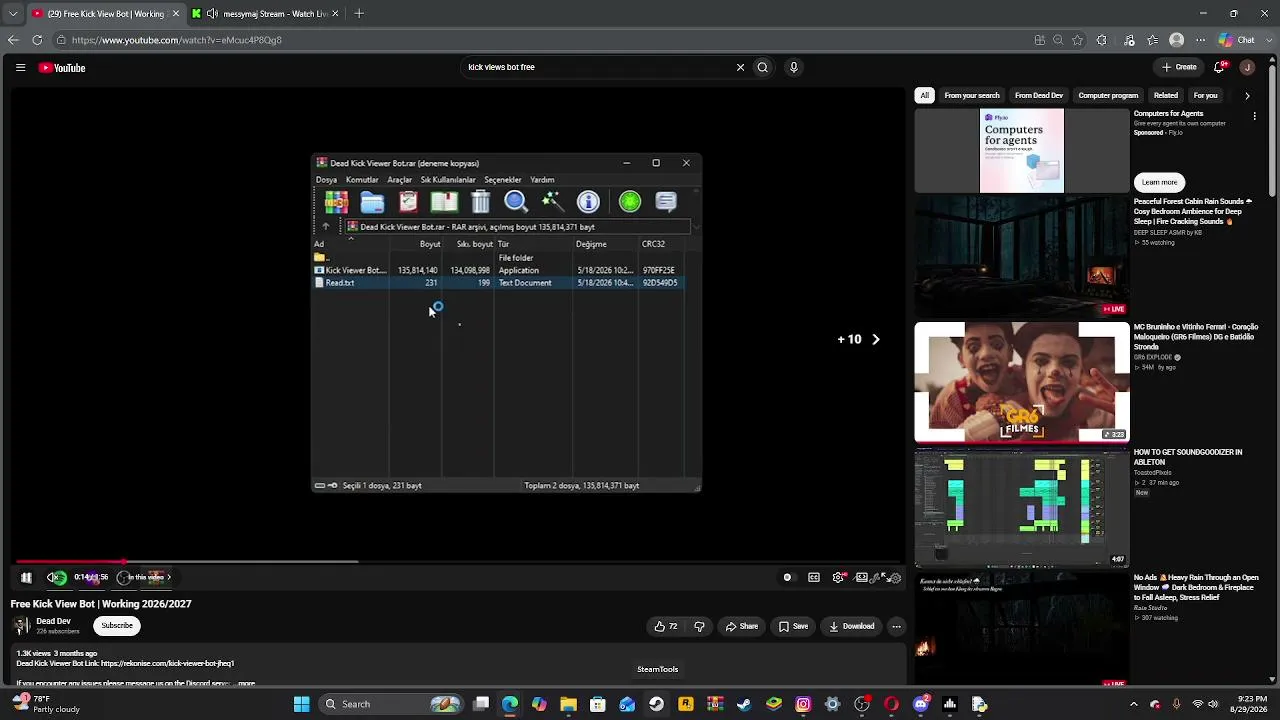The width and height of the screenshot is (1280, 720).
Task: Show more filter chips with right arrow
Action: point(1247,95)
